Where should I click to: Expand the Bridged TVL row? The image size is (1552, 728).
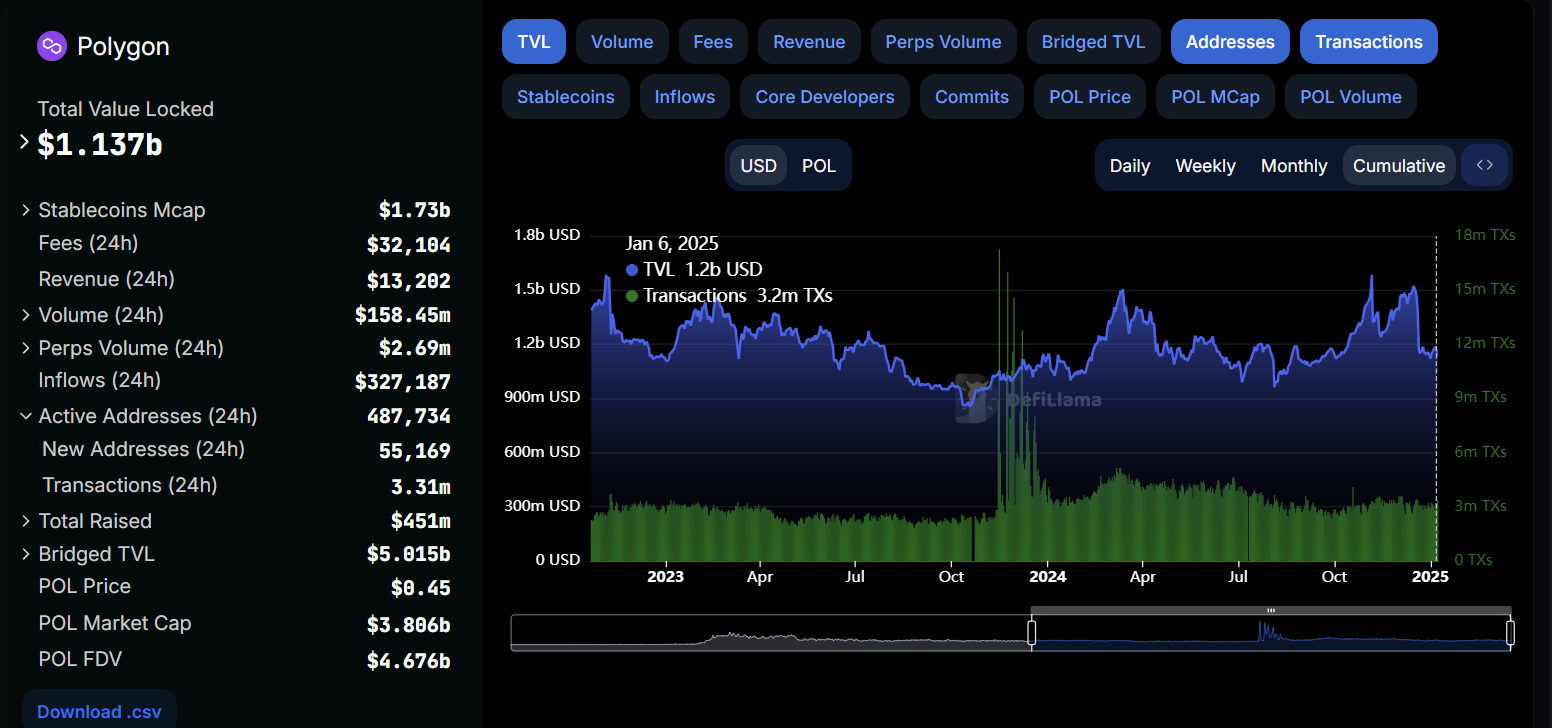coord(25,554)
